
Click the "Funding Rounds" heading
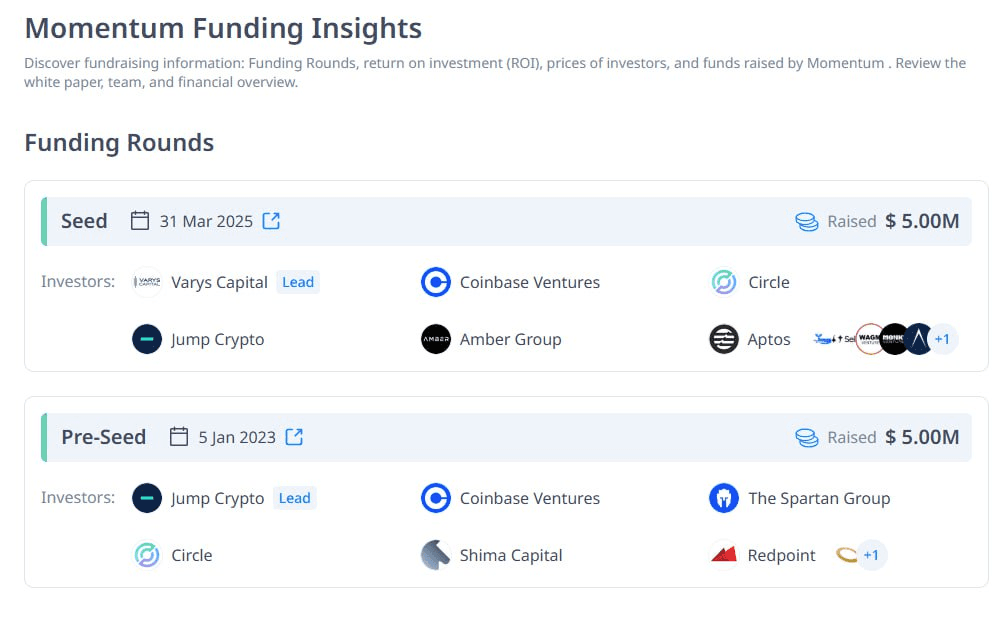119,143
